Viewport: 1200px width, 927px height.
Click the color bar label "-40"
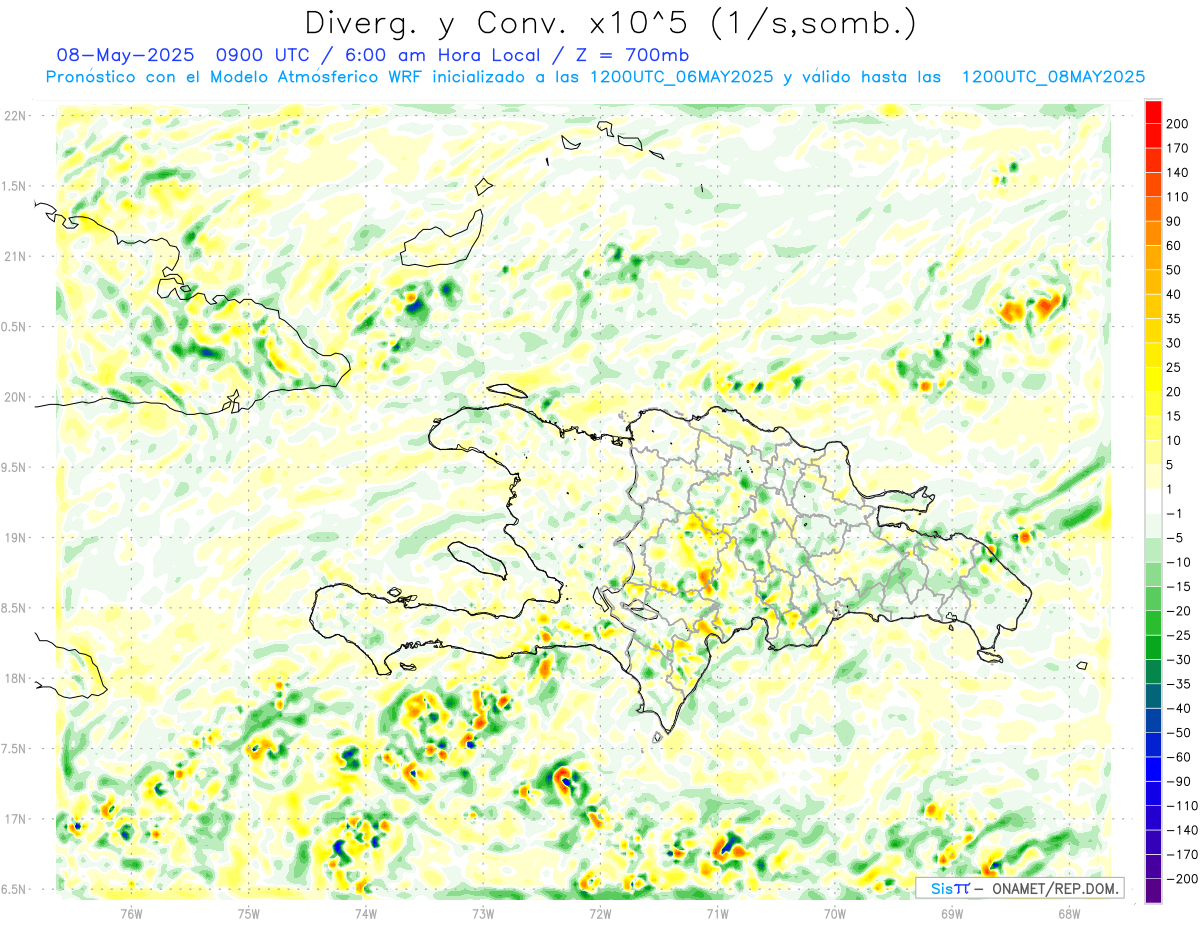1178,708
